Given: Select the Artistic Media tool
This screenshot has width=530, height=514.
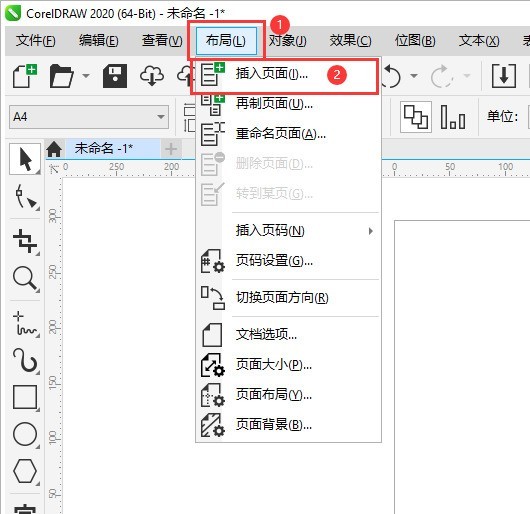Looking at the screenshot, I should (25, 360).
